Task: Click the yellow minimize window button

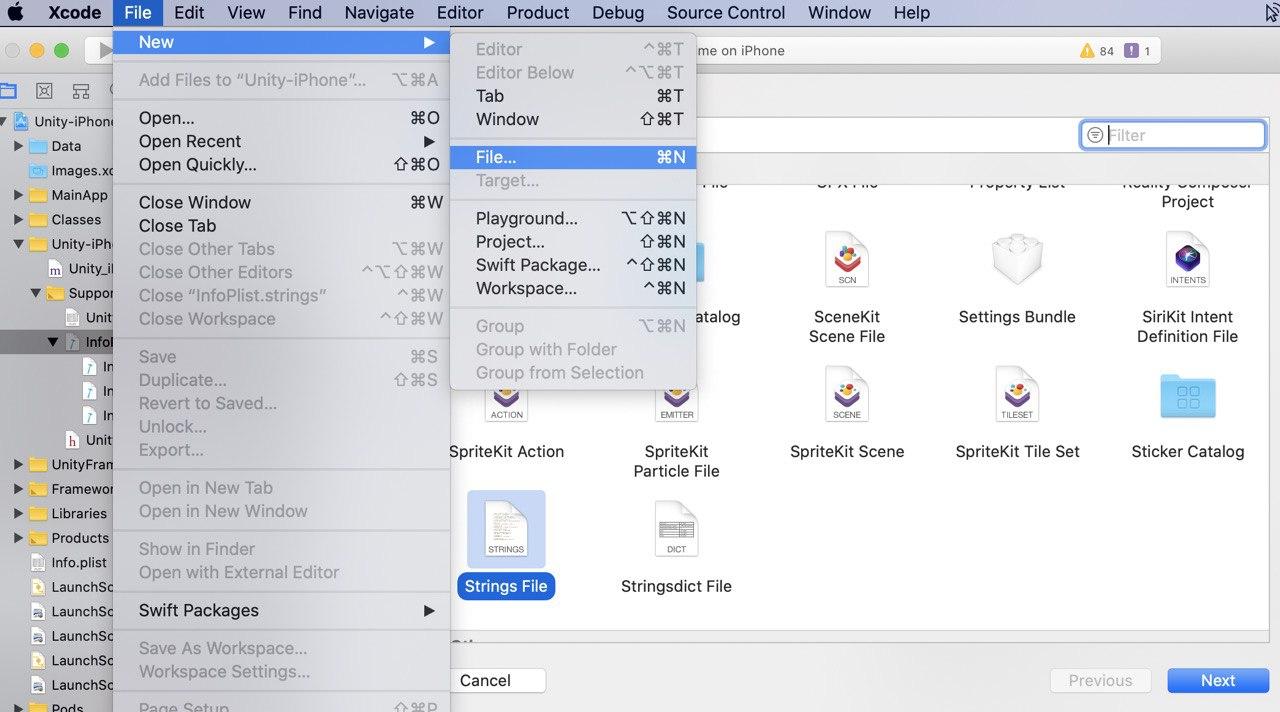Action: (37, 51)
